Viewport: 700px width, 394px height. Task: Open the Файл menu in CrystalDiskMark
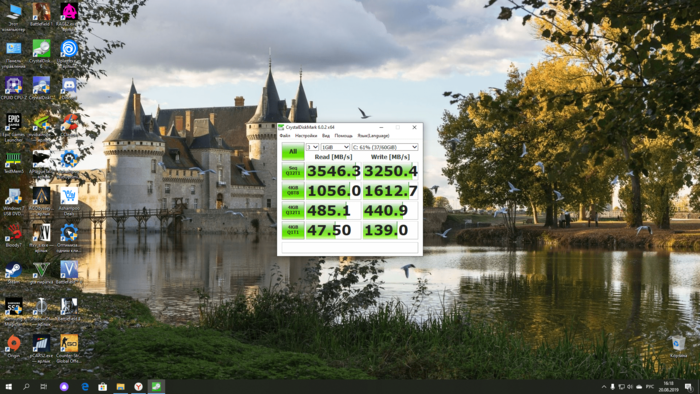pyautogui.click(x=285, y=136)
